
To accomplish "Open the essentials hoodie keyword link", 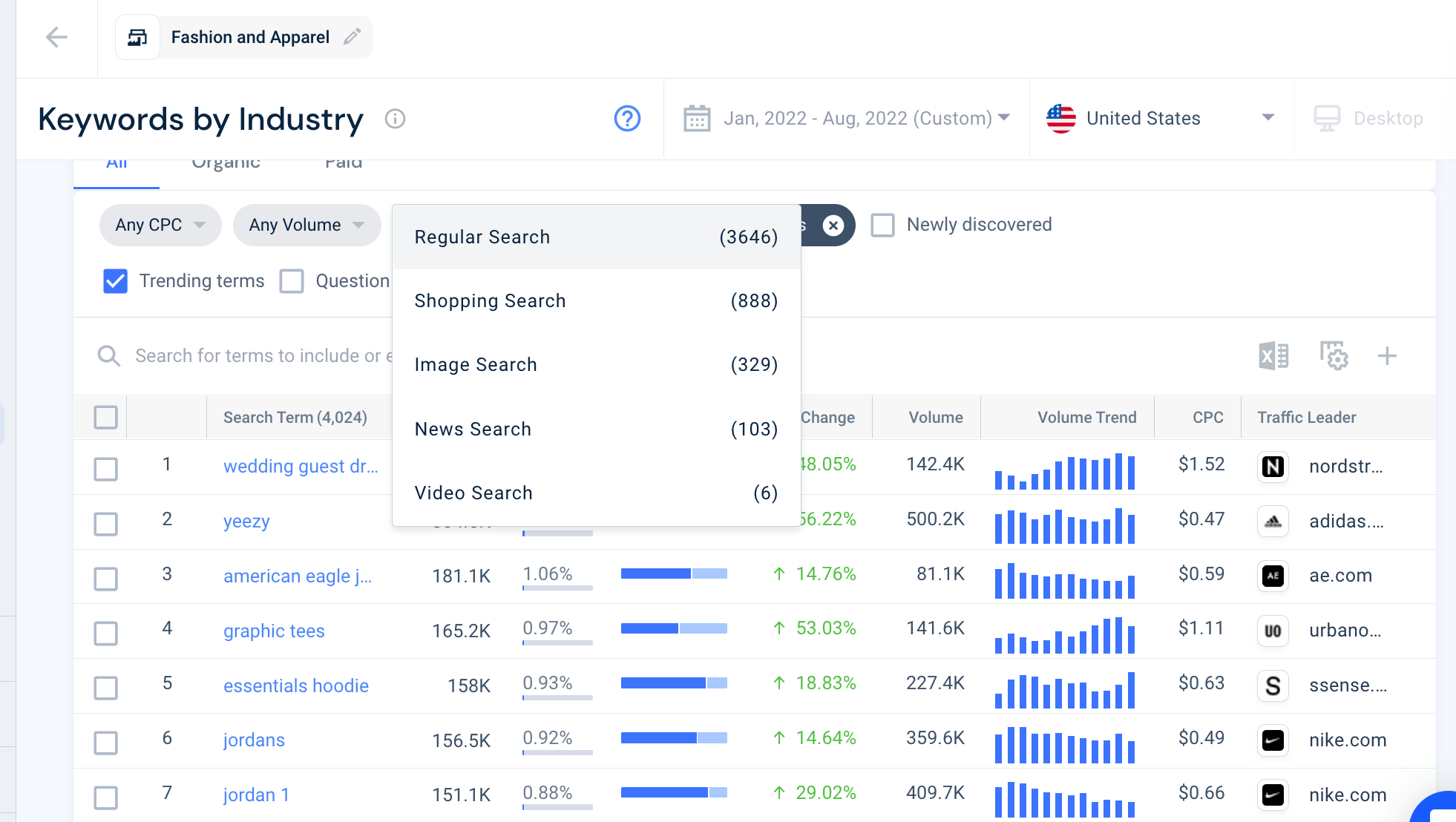I will point(296,686).
